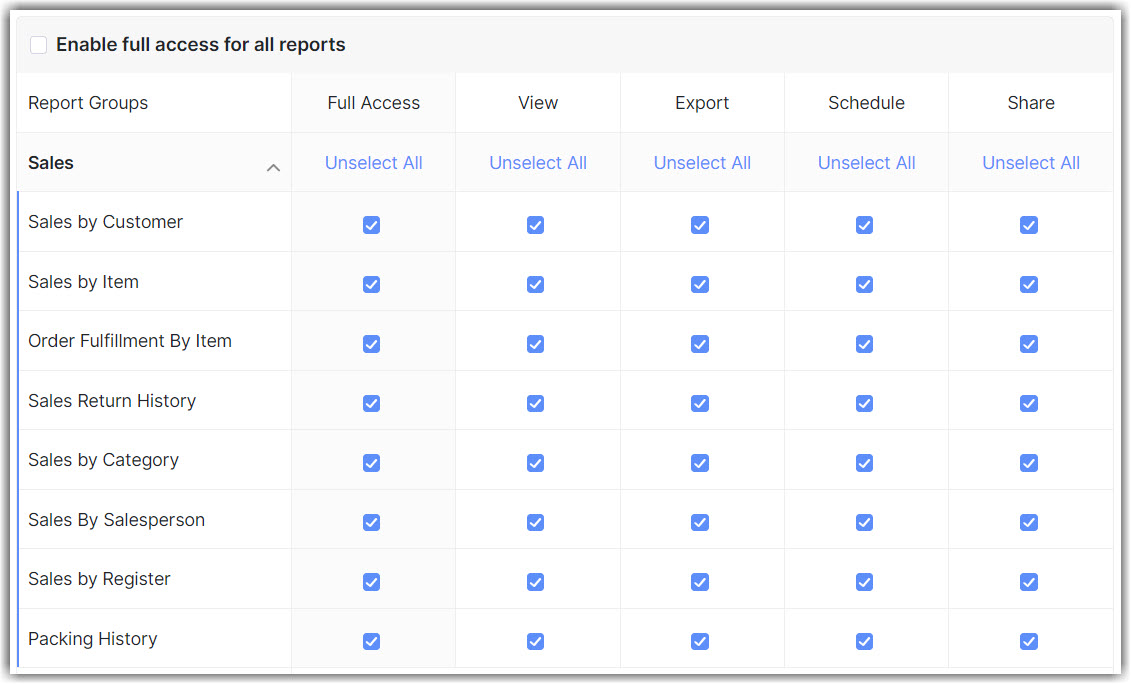Viewport: 1131px width, 684px height.
Task: Click Unselect All under Schedule column
Action: (866, 163)
